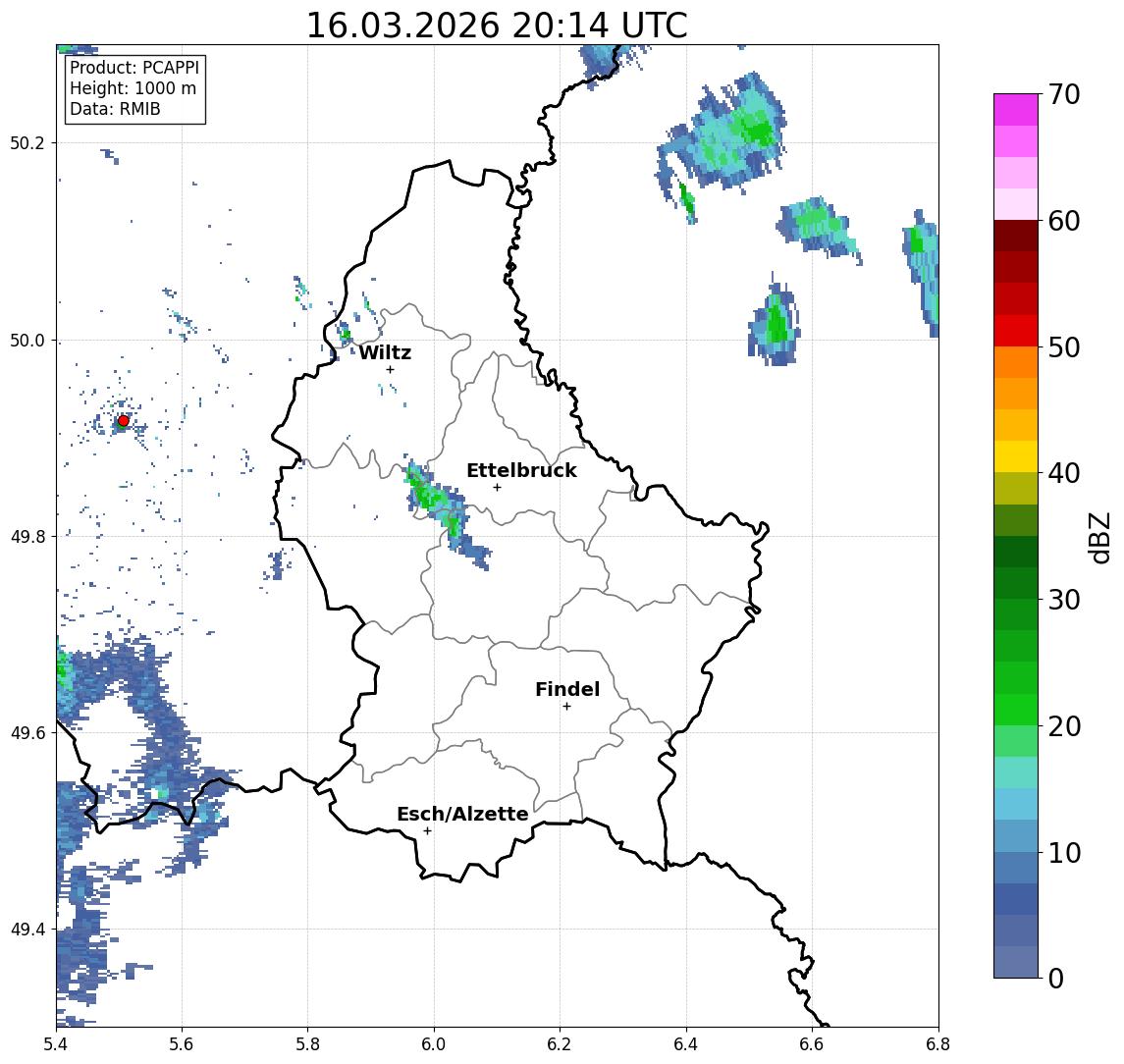Click the red radar location dot
The height and width of the screenshot is (1064, 1124).
coord(124,421)
